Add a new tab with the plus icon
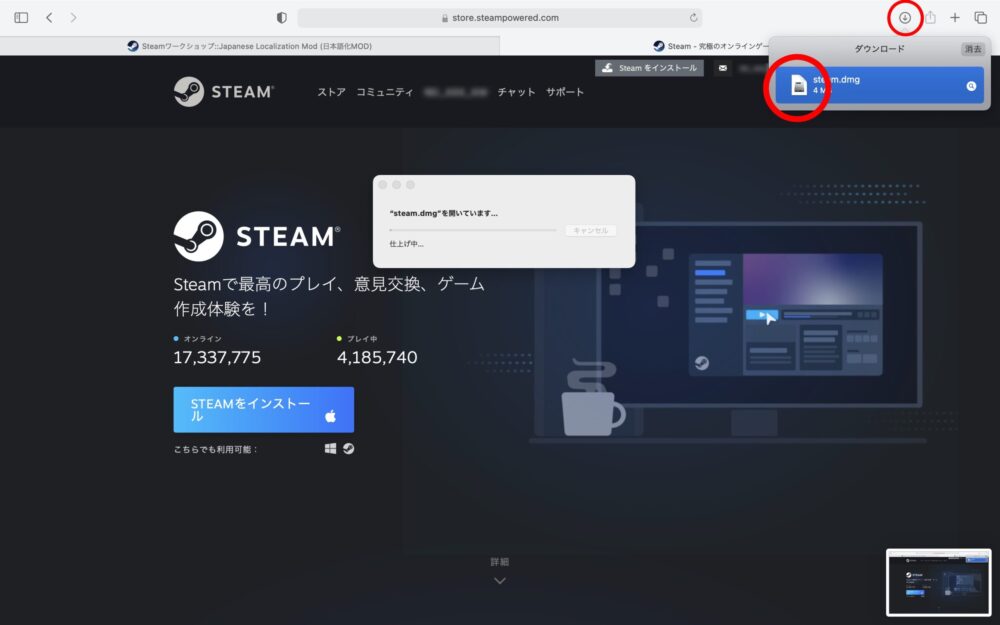 [x=955, y=18]
